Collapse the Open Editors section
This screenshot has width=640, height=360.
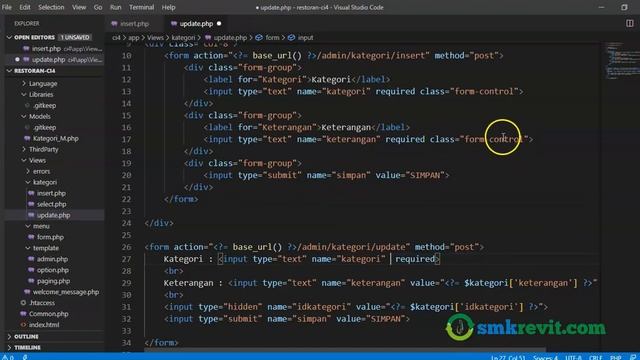[x=9, y=37]
